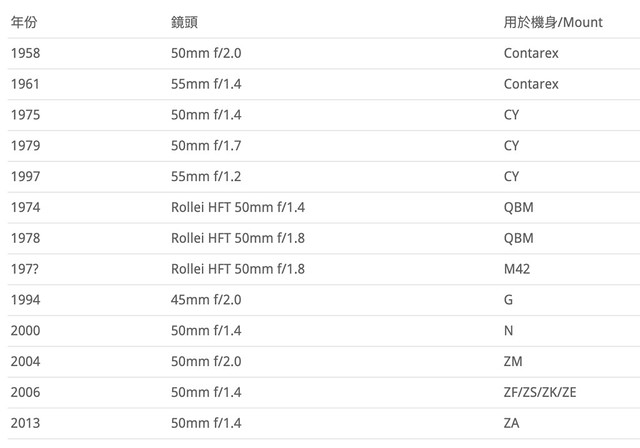Screen dimensions: 640x448
Task: Click the M42 mount cell
Action: [517, 269]
